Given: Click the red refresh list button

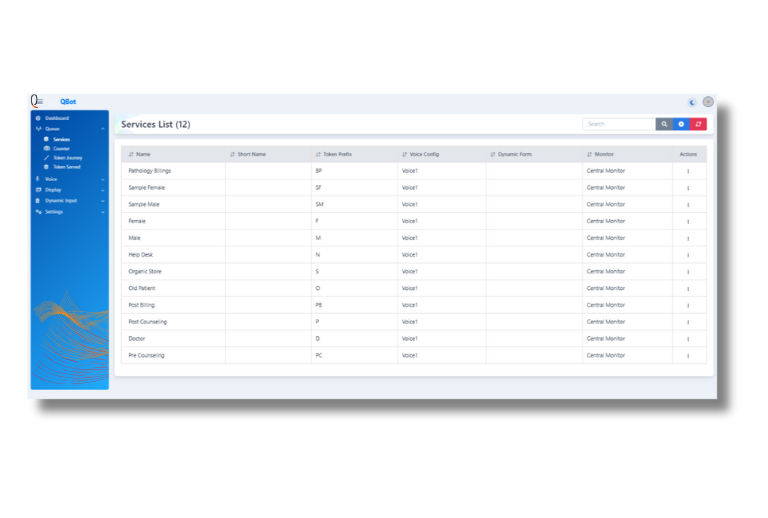Looking at the screenshot, I should pyautogui.click(x=698, y=124).
